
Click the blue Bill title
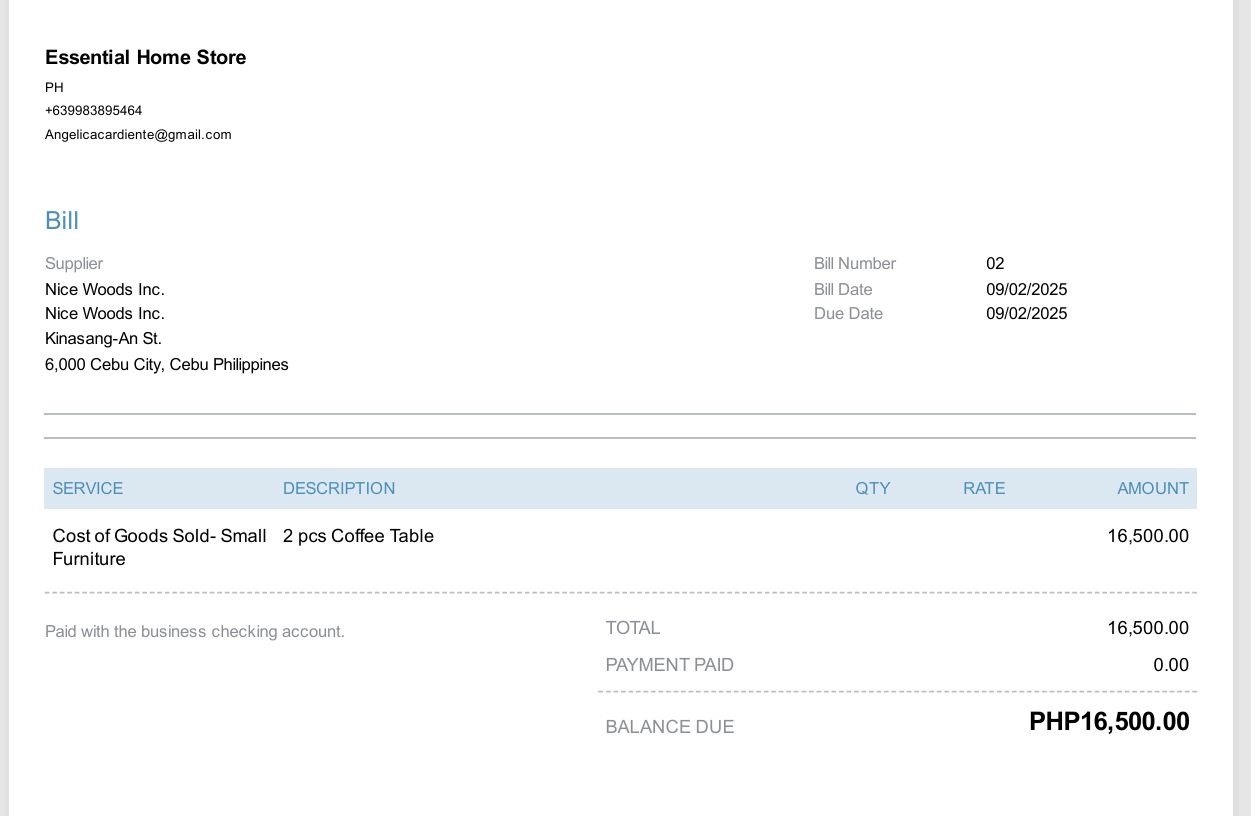62,220
